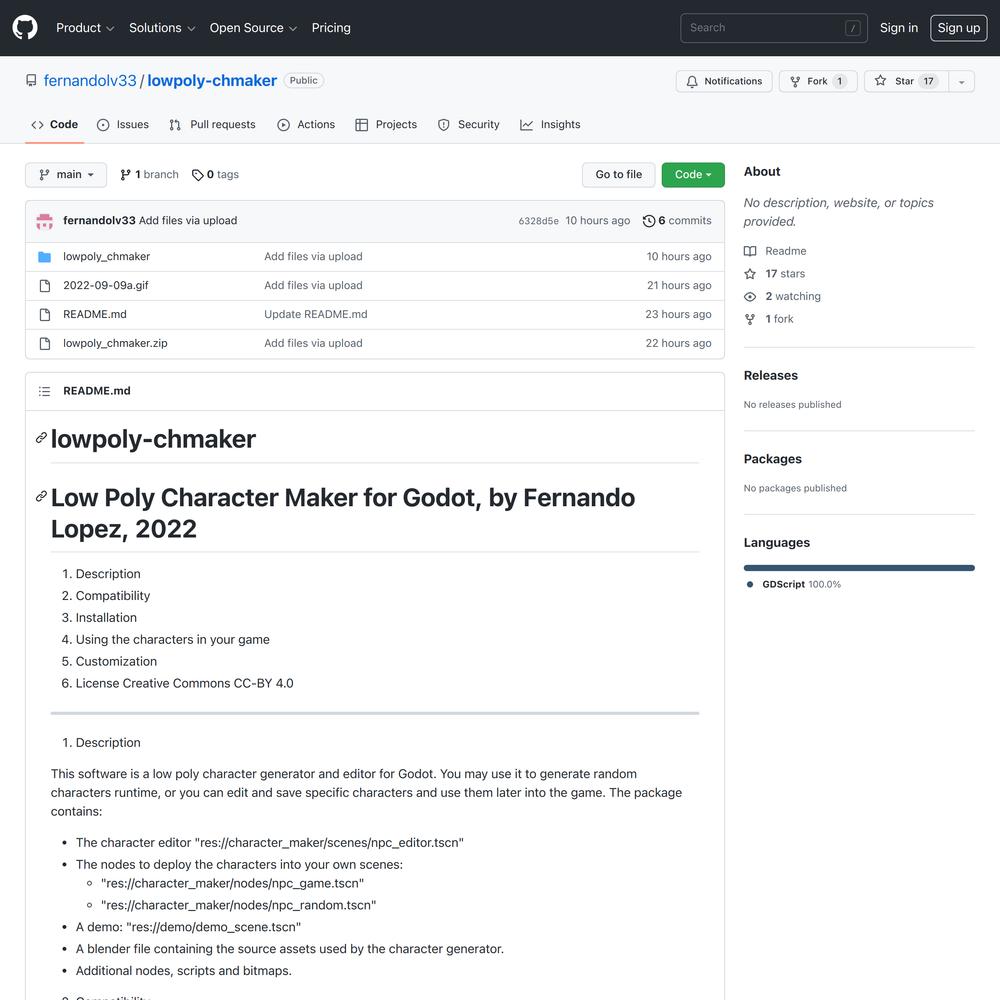1000x1000 pixels.
Task: Open the Projects tab
Action: (x=386, y=124)
